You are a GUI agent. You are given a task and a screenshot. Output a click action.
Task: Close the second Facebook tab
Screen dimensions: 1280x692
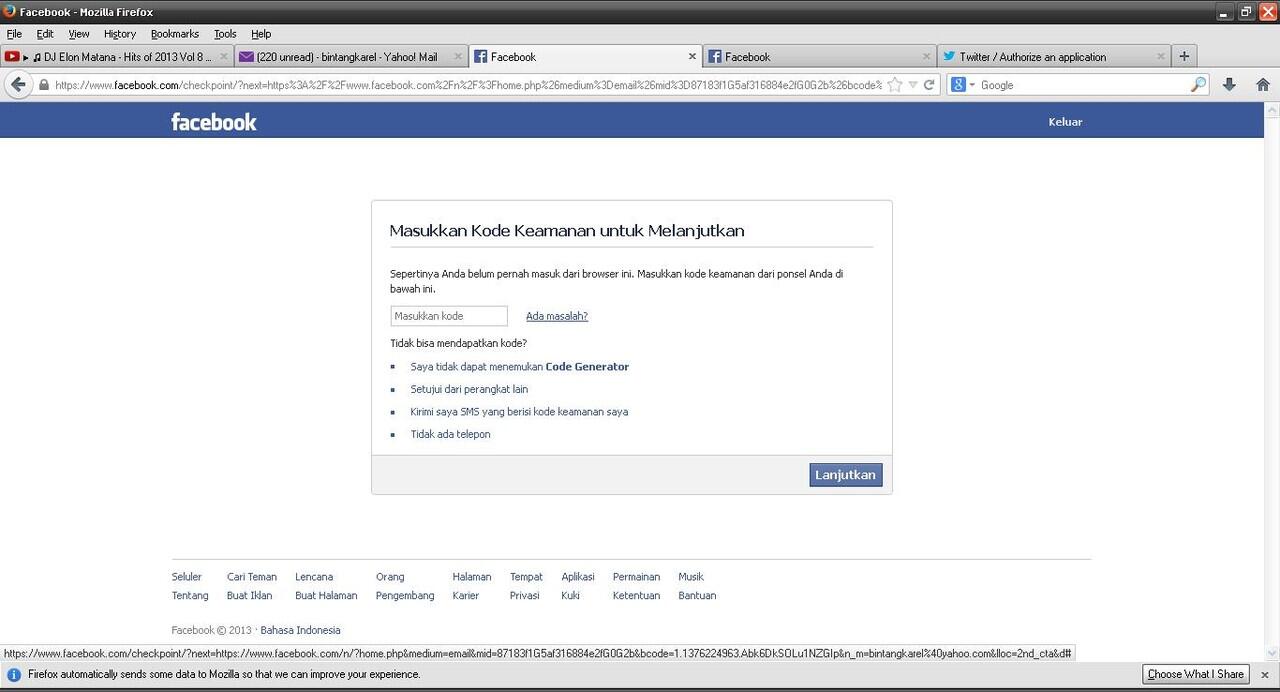pyautogui.click(x=926, y=57)
